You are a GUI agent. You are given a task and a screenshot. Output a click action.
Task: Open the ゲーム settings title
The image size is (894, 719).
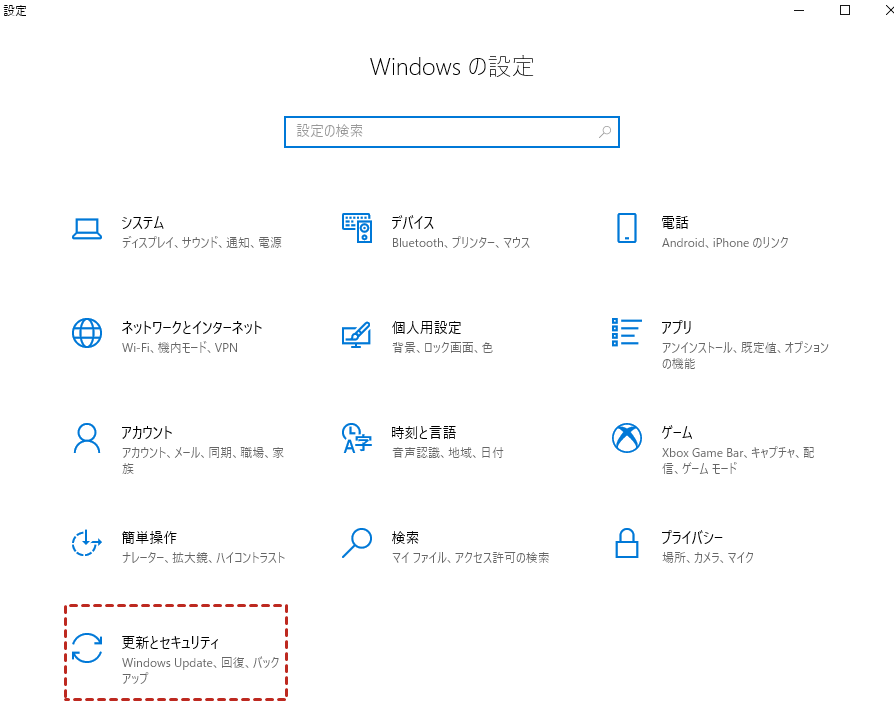pos(677,432)
